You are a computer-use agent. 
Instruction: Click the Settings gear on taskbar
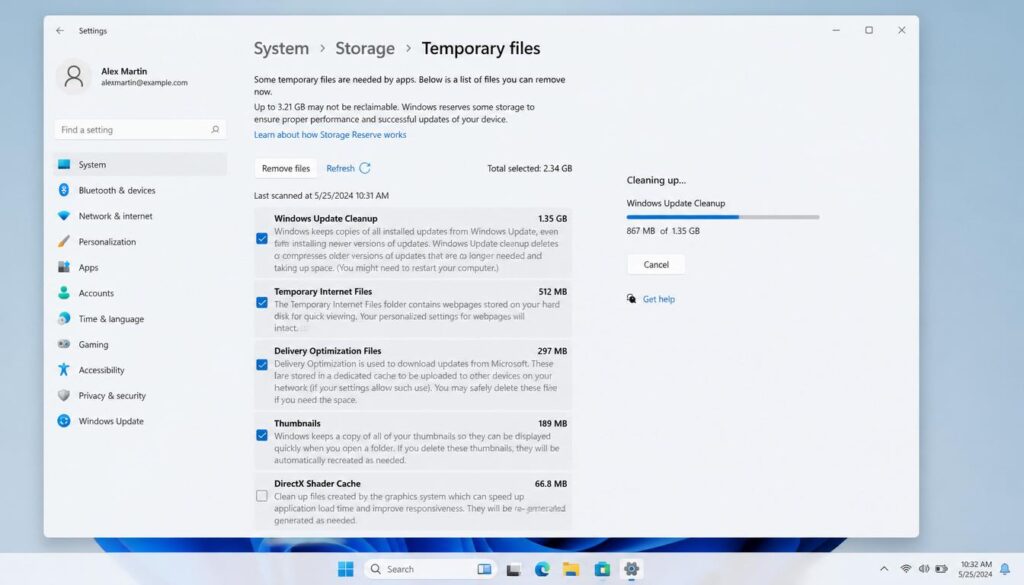coord(632,569)
